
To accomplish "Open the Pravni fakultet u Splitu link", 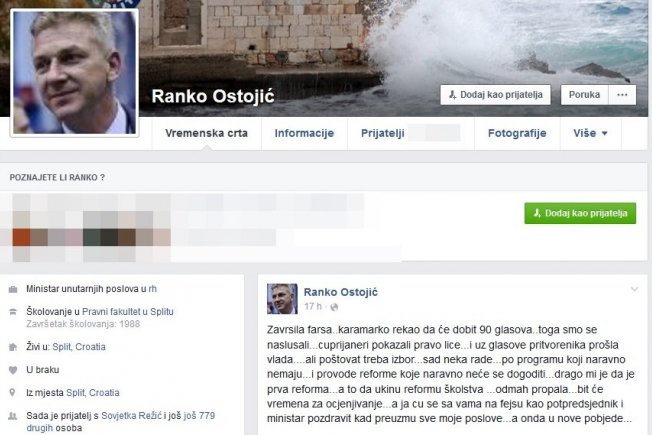I will [x=128, y=311].
